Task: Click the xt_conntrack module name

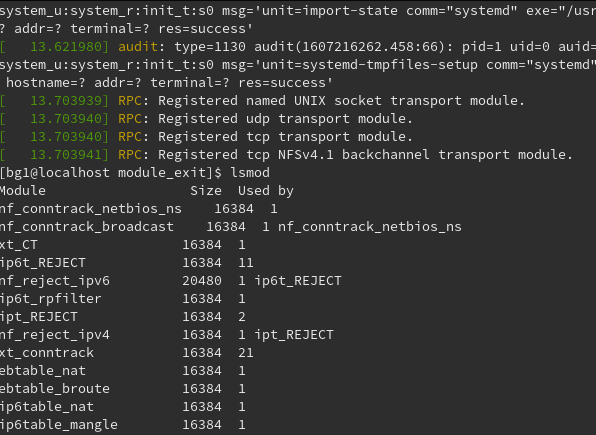Action: click(47, 353)
